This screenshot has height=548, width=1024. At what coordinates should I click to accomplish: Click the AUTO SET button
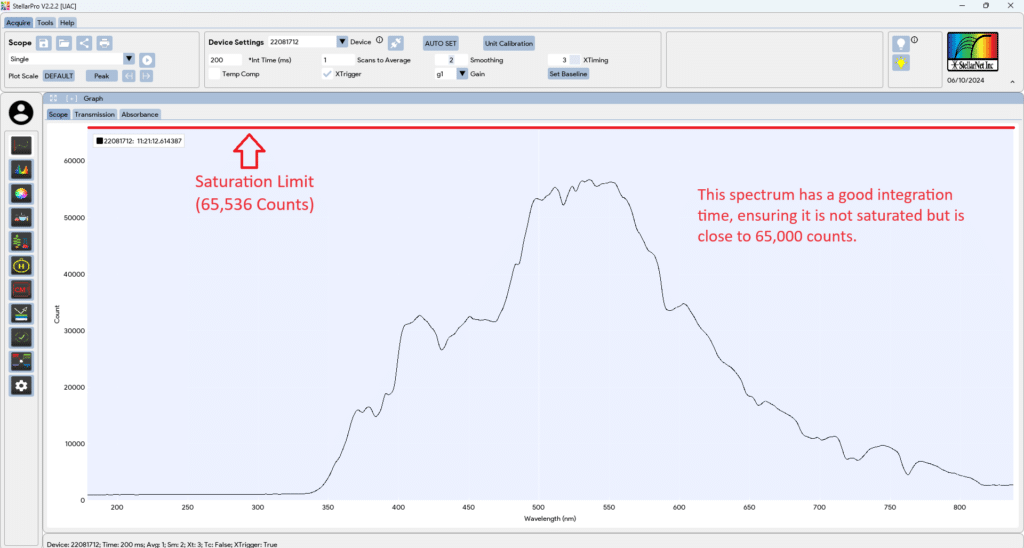tap(440, 43)
